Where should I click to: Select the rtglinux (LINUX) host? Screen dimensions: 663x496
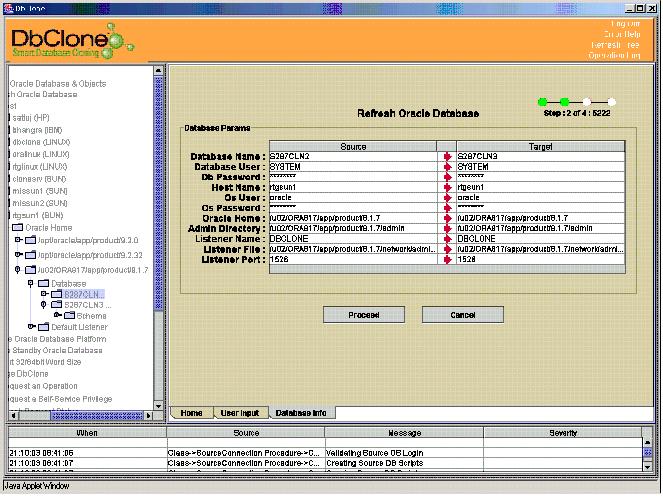click(x=40, y=167)
